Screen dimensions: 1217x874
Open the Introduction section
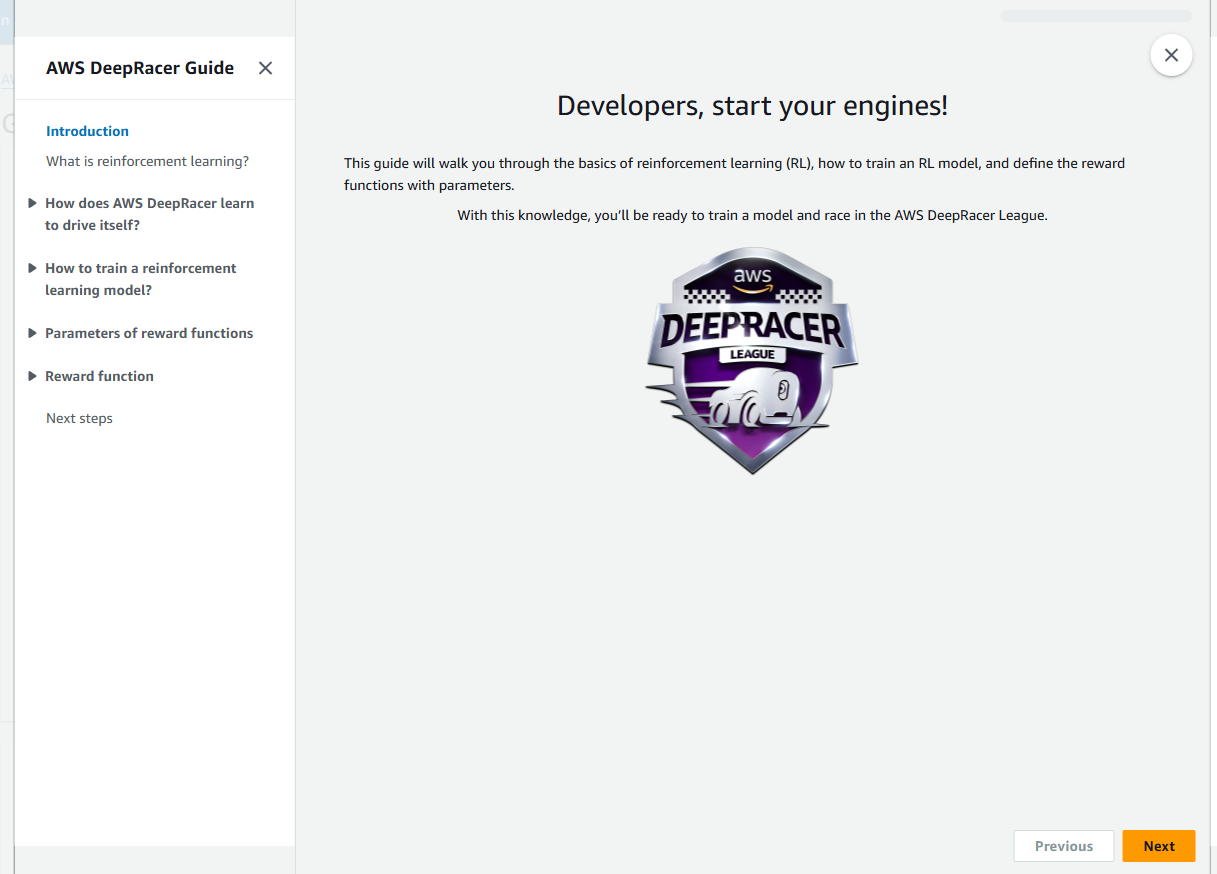pyautogui.click(x=87, y=131)
